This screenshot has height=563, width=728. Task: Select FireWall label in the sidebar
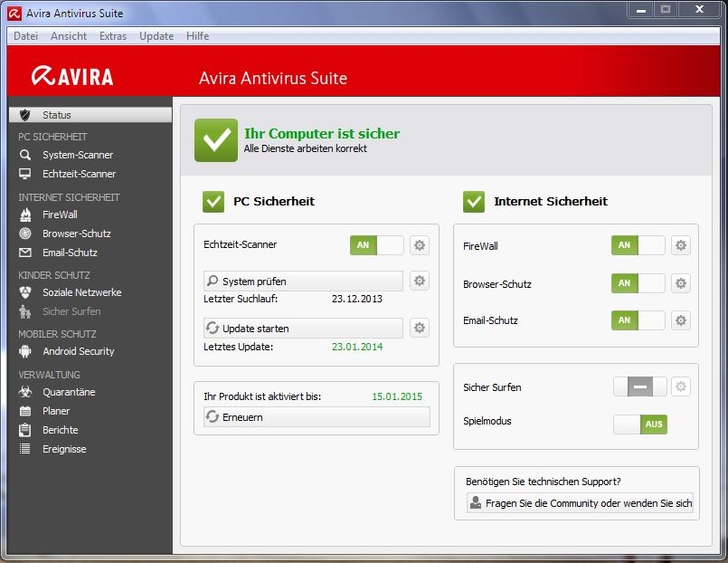[60, 214]
